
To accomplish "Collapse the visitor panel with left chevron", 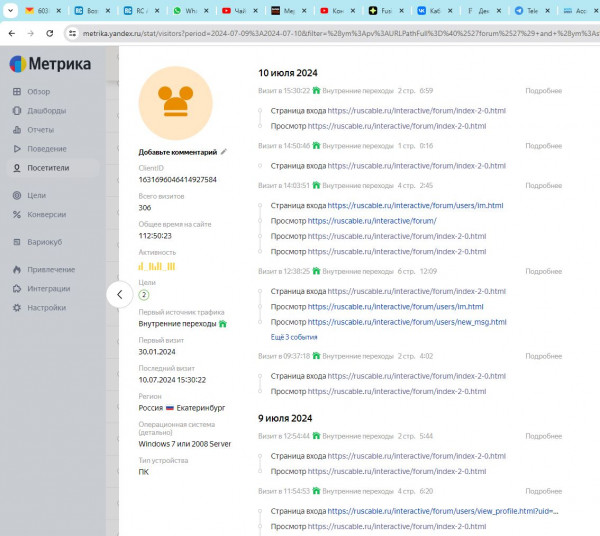I will click(119, 294).
